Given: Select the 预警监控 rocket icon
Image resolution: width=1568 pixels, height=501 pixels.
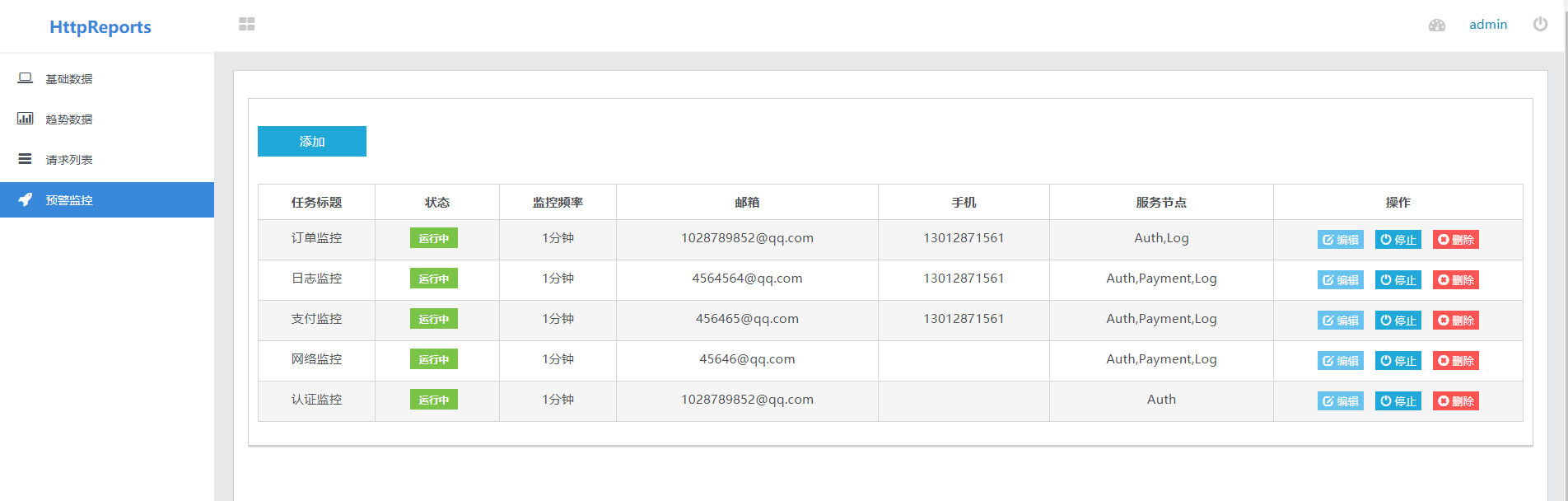Looking at the screenshot, I should [x=26, y=199].
